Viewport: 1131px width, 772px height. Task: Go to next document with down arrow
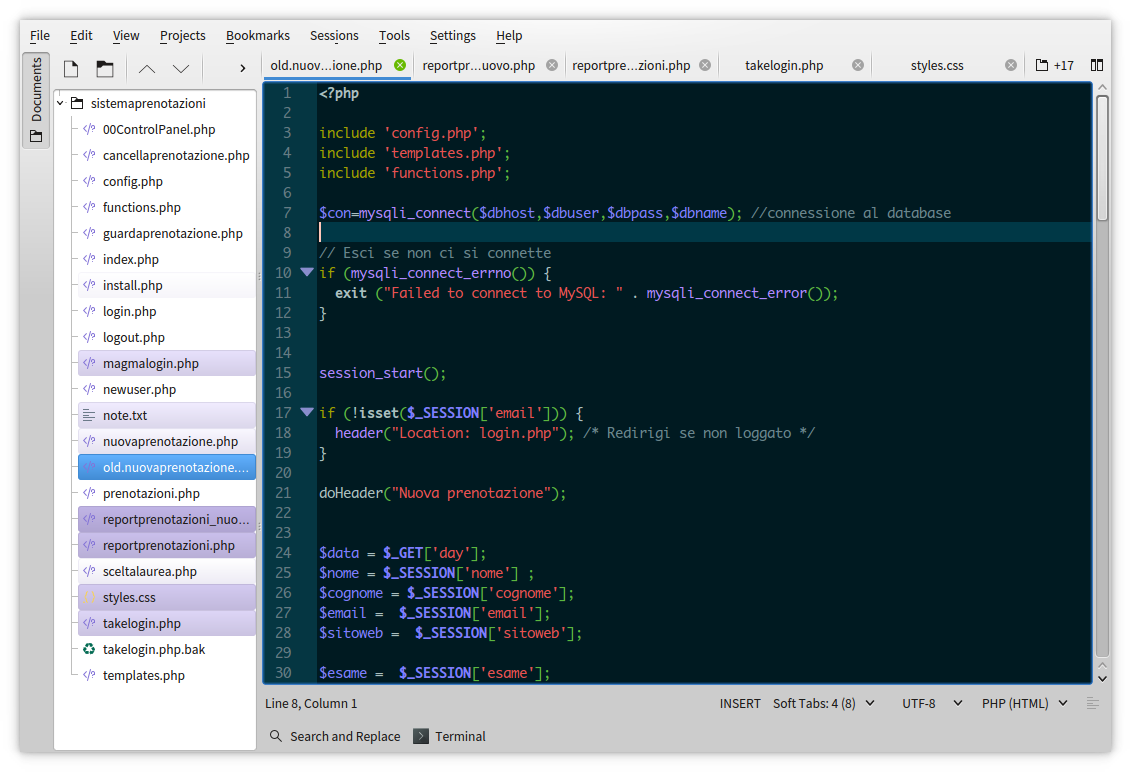coord(181,69)
